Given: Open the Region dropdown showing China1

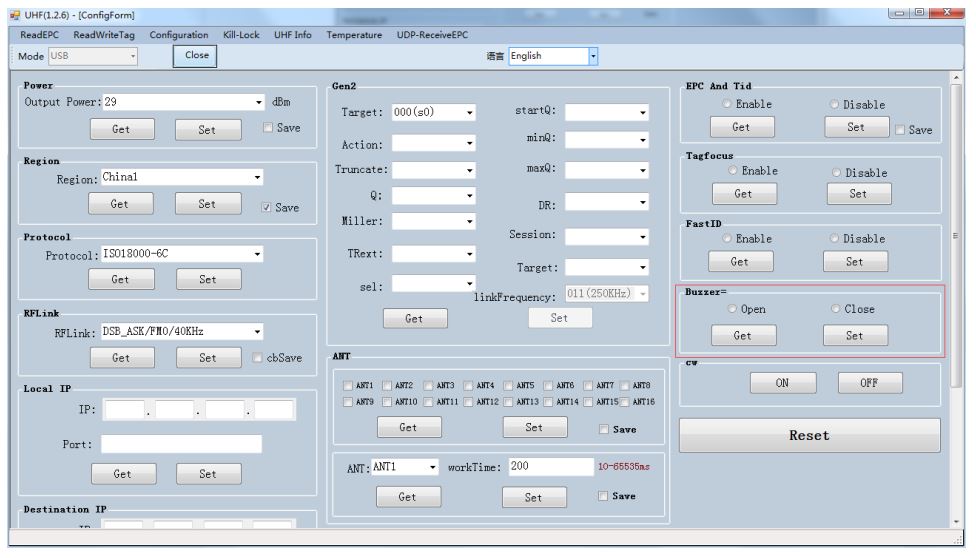Looking at the screenshot, I should coord(259,177).
